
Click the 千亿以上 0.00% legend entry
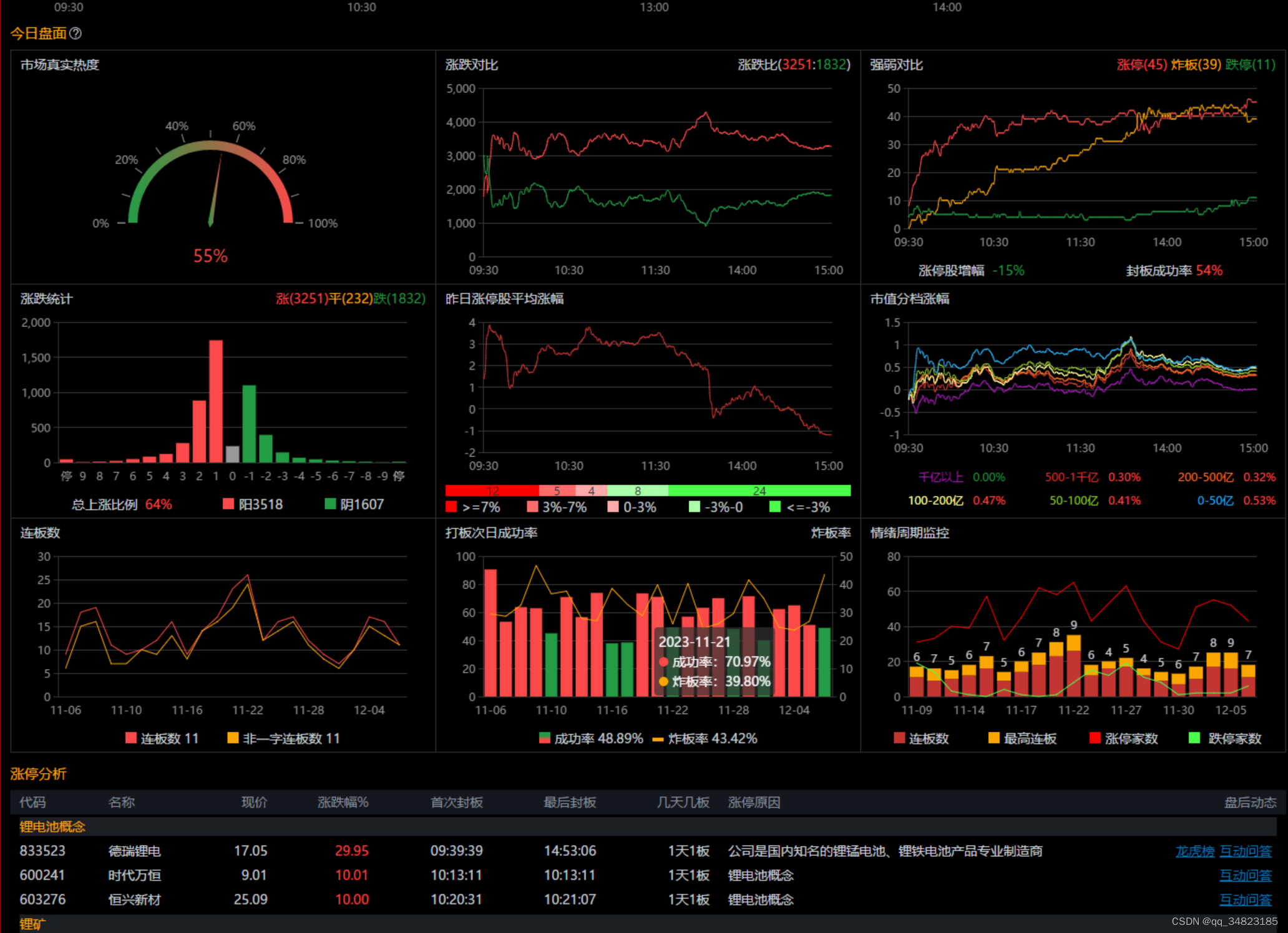coord(962,477)
